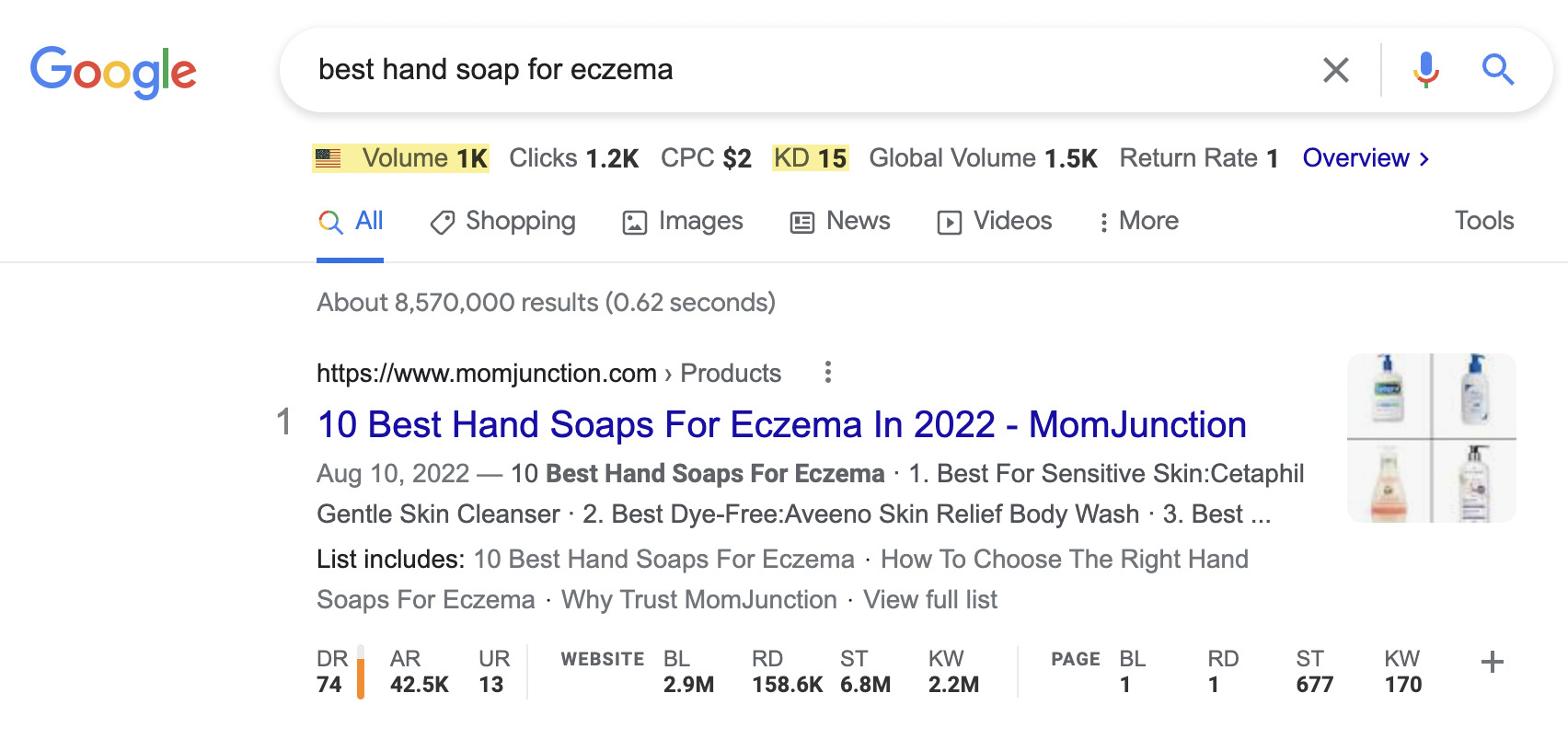Open the soap bottles result thumbnail
Viewport: 1568px width, 751px height.
pyautogui.click(x=1431, y=439)
